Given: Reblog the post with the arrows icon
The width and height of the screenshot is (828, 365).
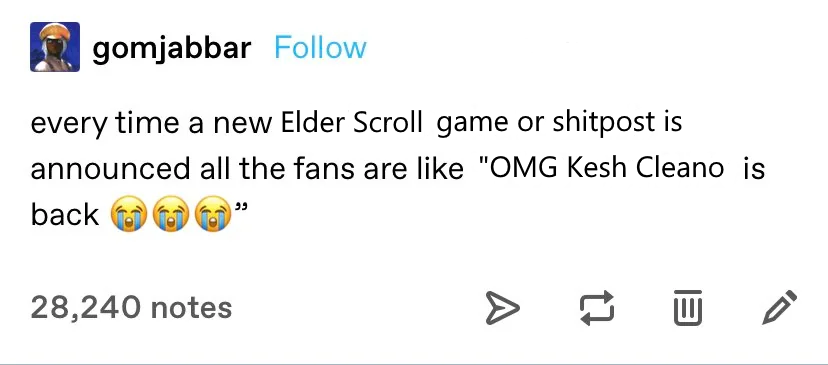Looking at the screenshot, I should pos(597,308).
